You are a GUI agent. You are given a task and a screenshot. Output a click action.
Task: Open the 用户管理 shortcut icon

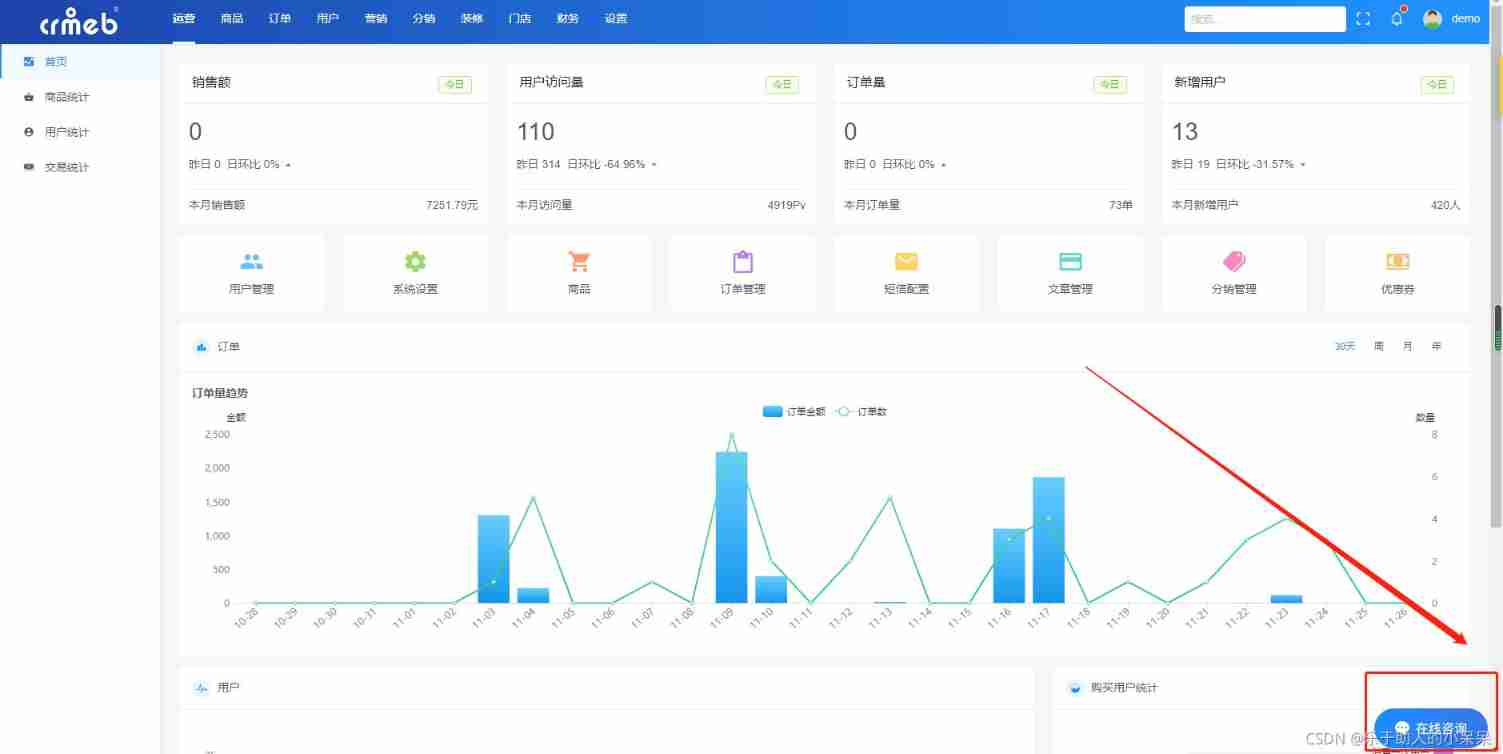[251, 263]
